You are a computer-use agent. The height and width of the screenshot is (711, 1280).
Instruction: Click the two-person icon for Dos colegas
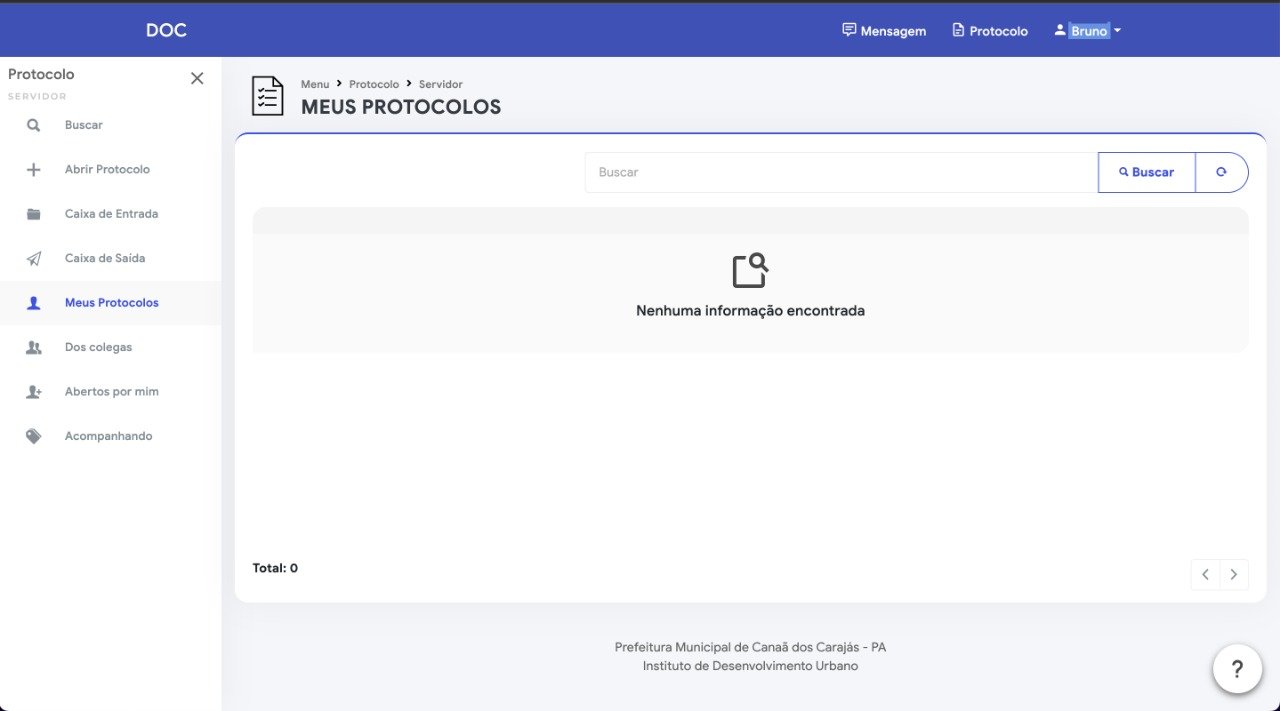(x=34, y=347)
